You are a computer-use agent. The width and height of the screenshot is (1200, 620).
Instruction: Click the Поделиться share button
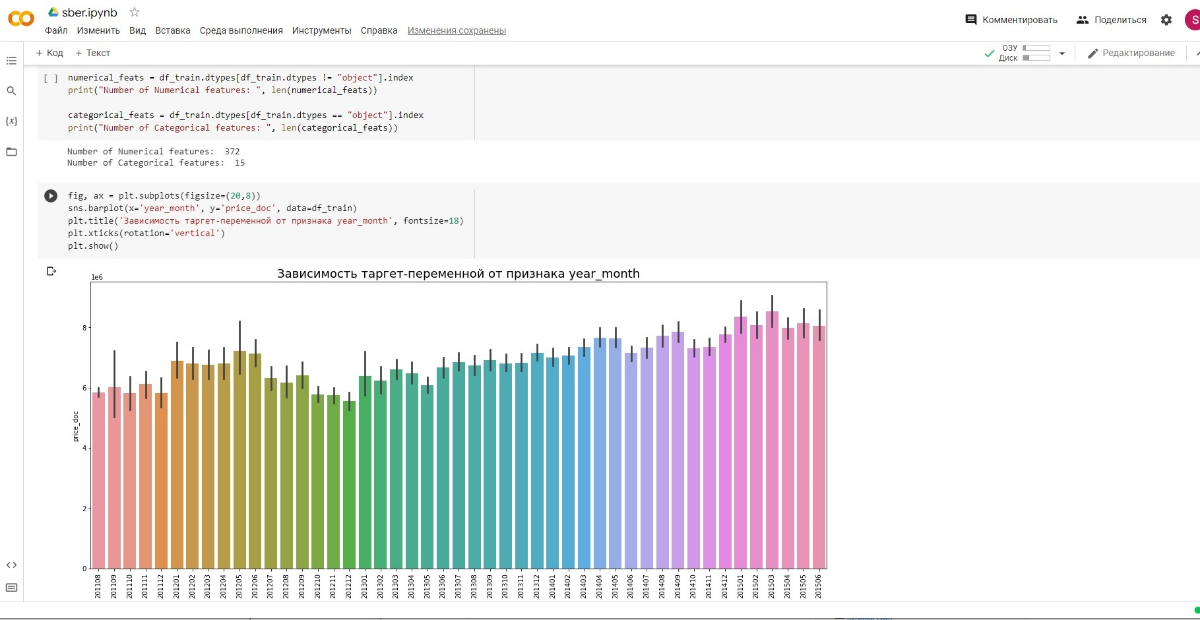[1111, 20]
